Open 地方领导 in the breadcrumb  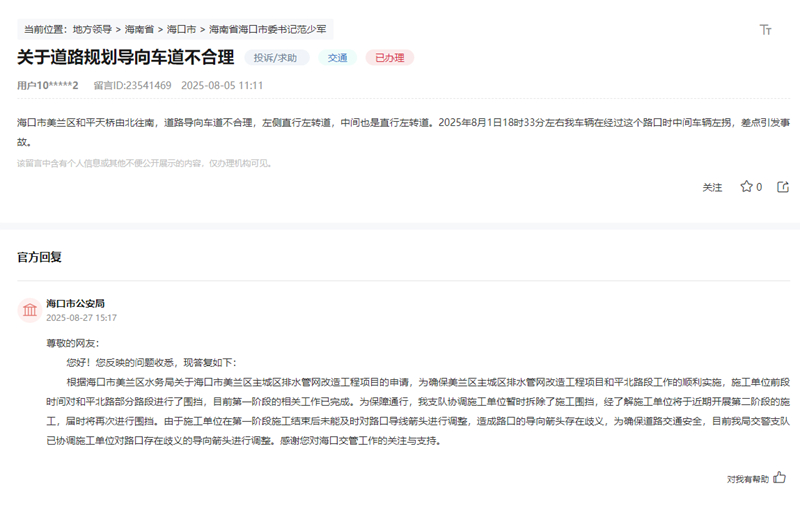[x=93, y=30]
